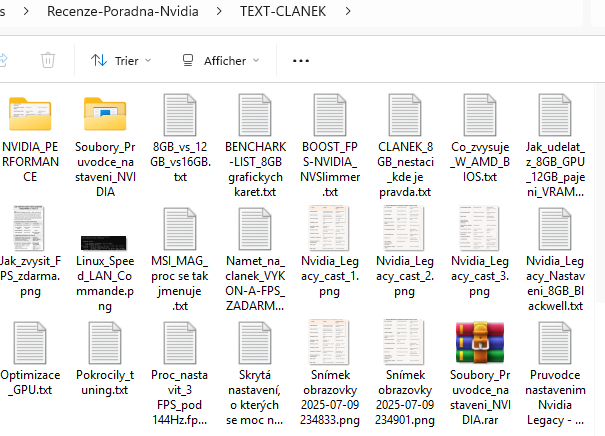Select Skrytá nastavení file icon
This screenshot has width=605, height=436.
click(255, 343)
